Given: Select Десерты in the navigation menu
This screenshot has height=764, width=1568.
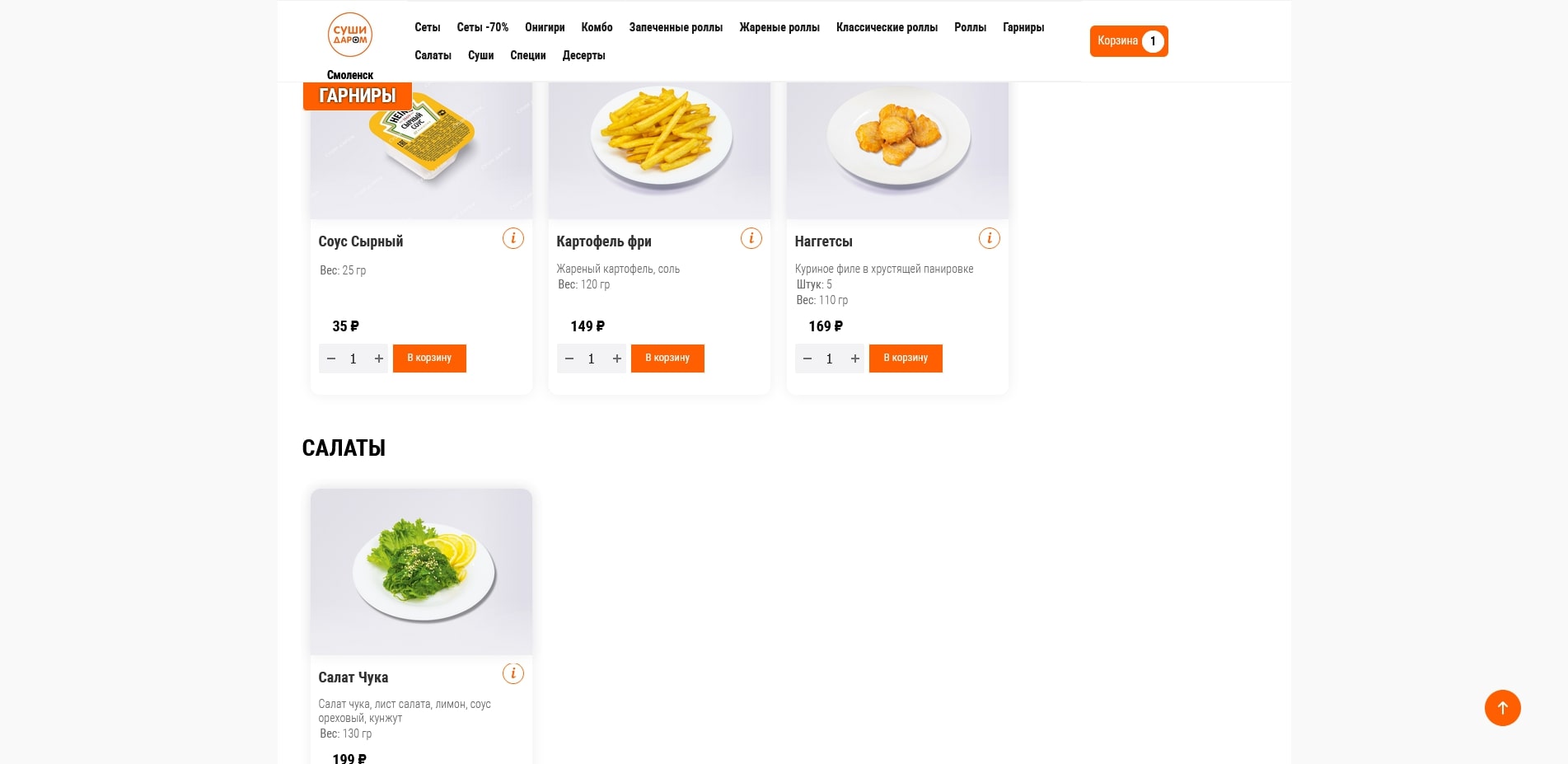Looking at the screenshot, I should coord(583,55).
